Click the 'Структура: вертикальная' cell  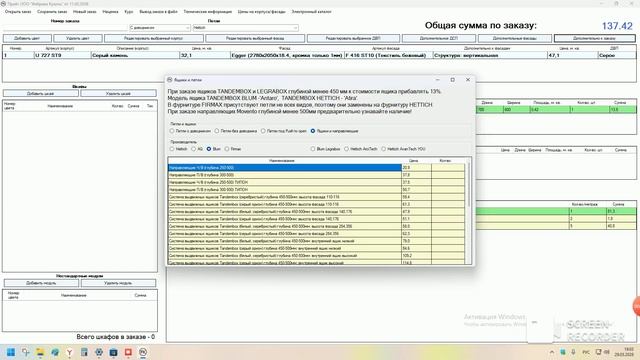click(490, 55)
